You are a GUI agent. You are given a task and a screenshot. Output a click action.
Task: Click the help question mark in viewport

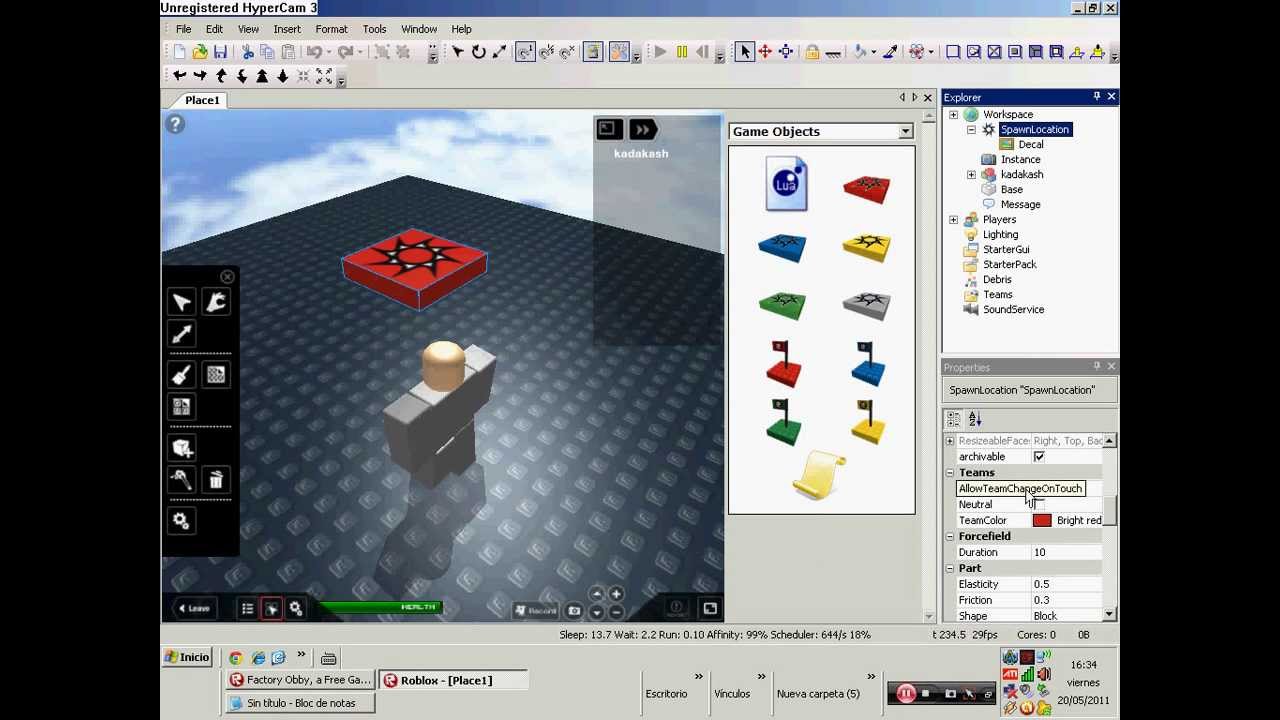[x=175, y=124]
